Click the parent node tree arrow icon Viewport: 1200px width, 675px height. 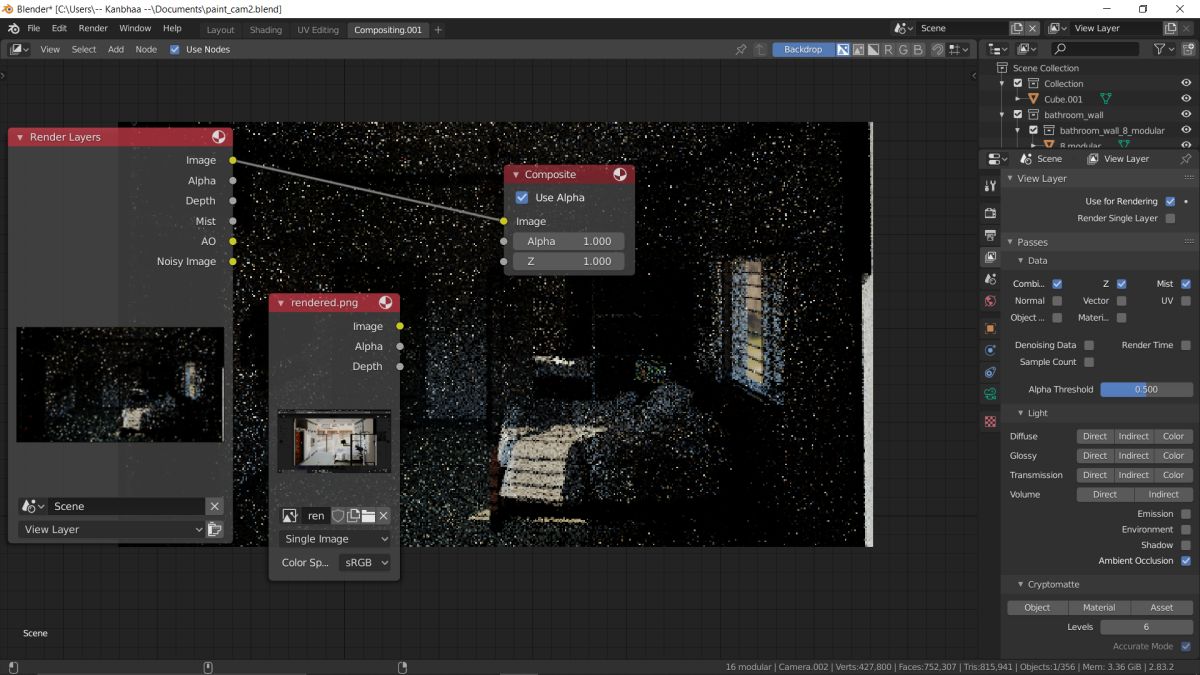(x=760, y=49)
